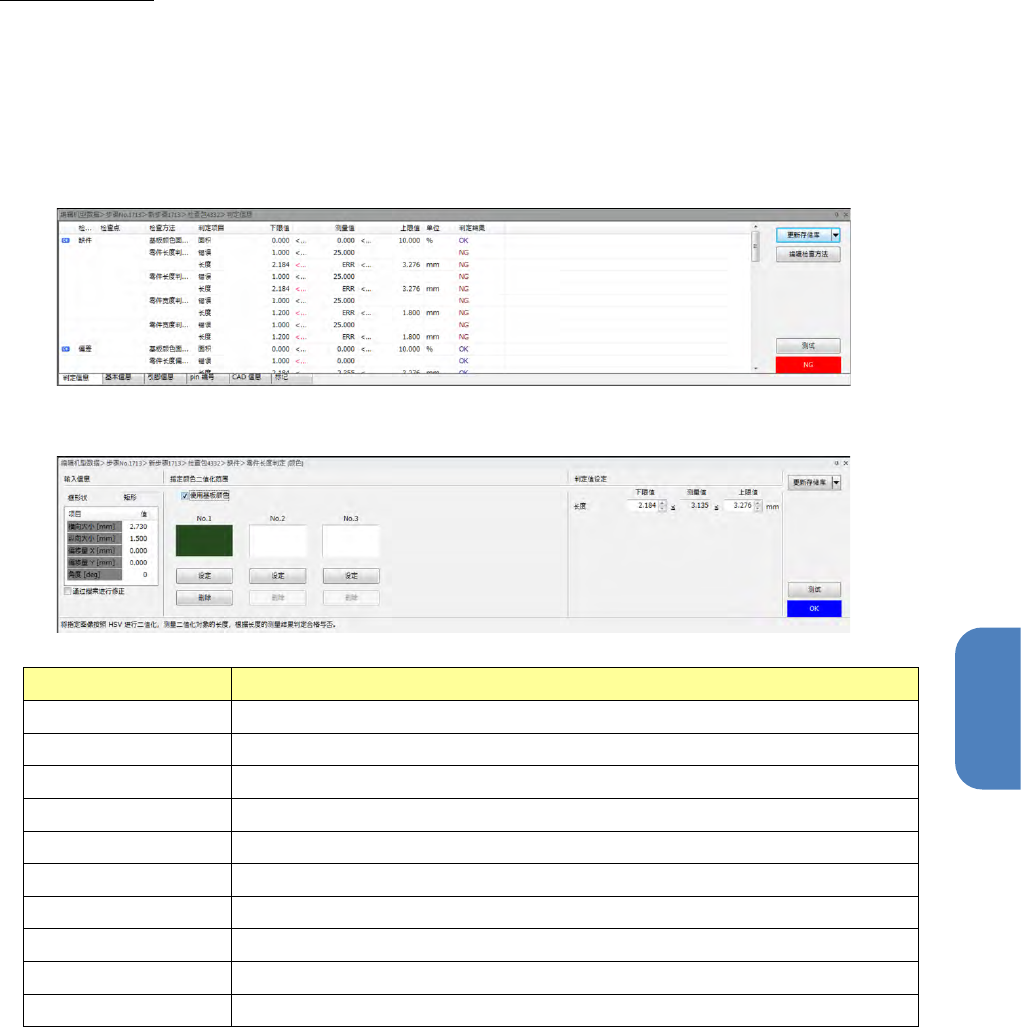Click the 上限值 field showing 3.276
Image resolution: width=1021 pixels, height=1027 pixels.
coord(739,506)
